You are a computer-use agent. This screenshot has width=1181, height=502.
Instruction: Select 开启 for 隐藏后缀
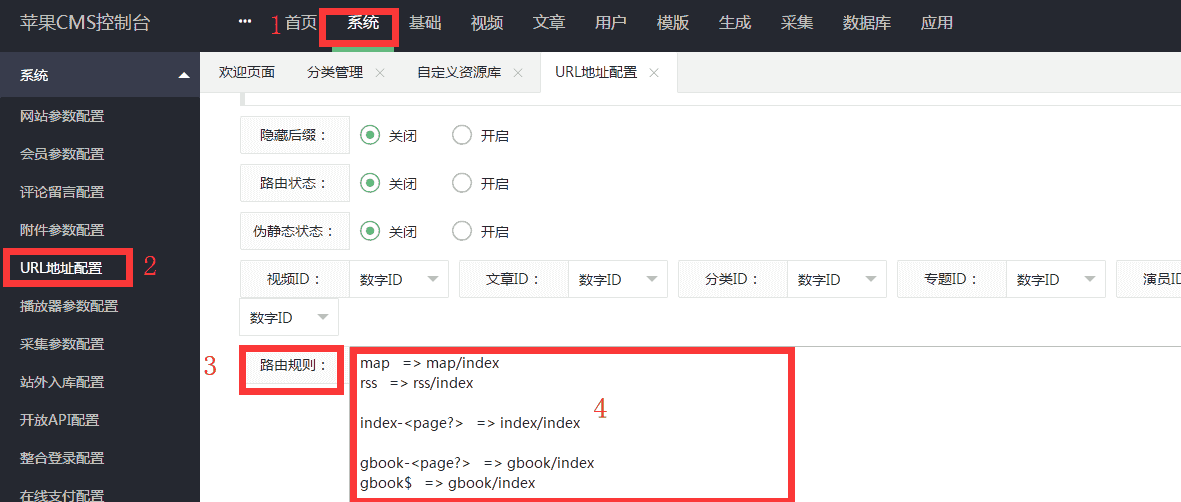click(x=461, y=136)
